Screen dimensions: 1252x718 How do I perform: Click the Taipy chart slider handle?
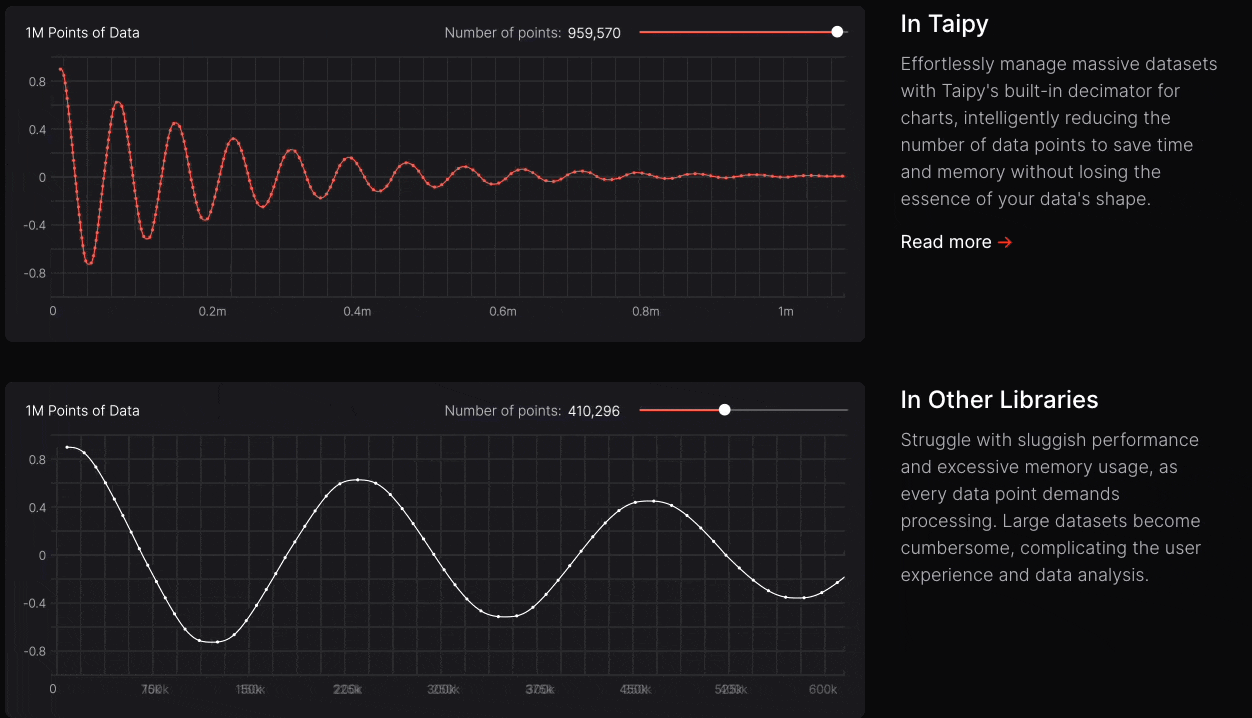coord(837,32)
